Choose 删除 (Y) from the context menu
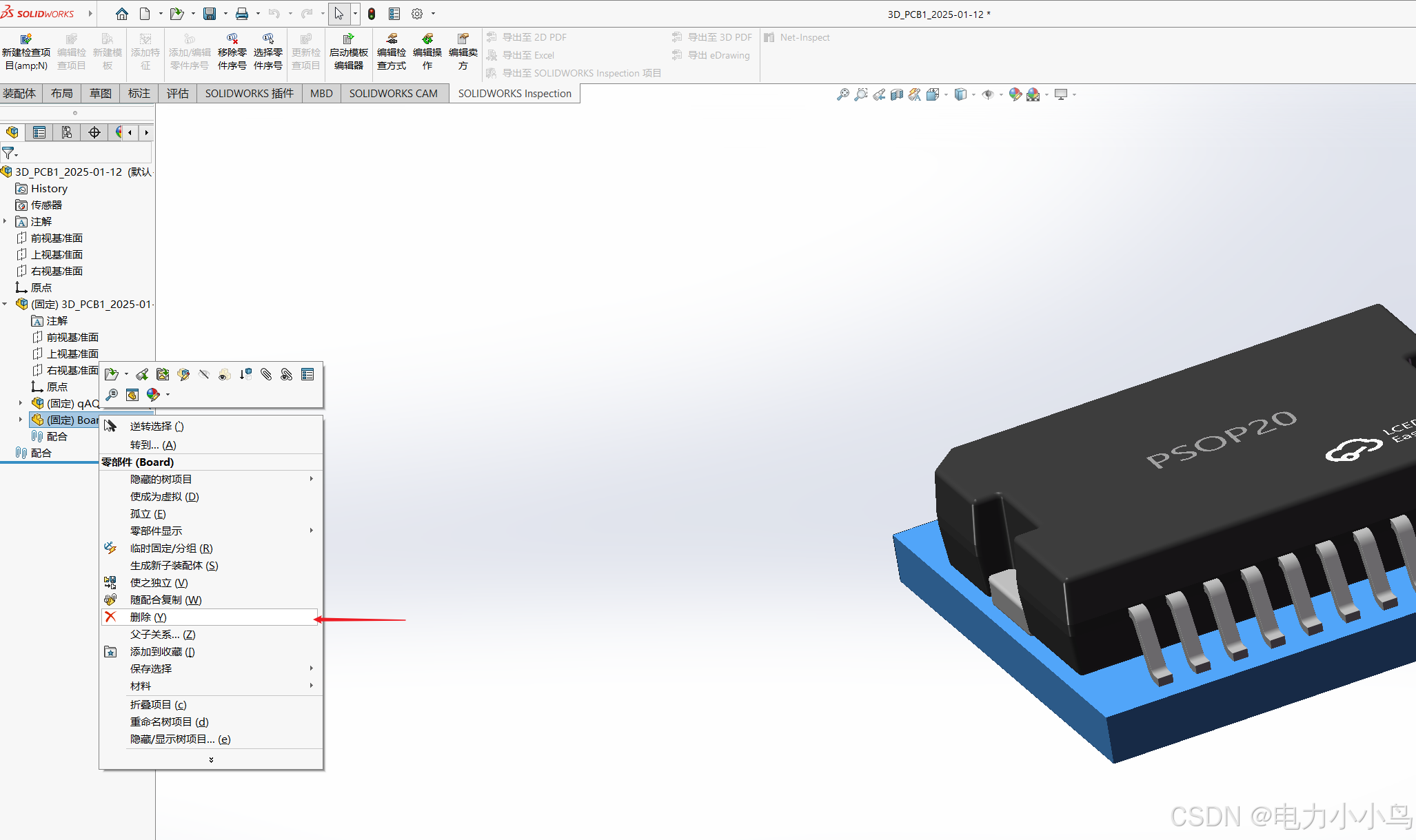The image size is (1416, 840). [210, 617]
